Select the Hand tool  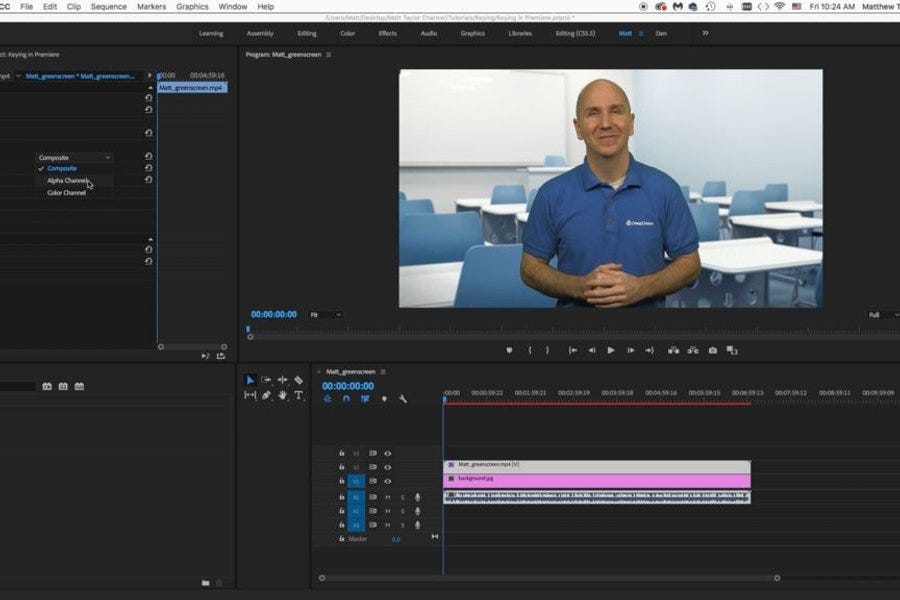click(x=283, y=395)
